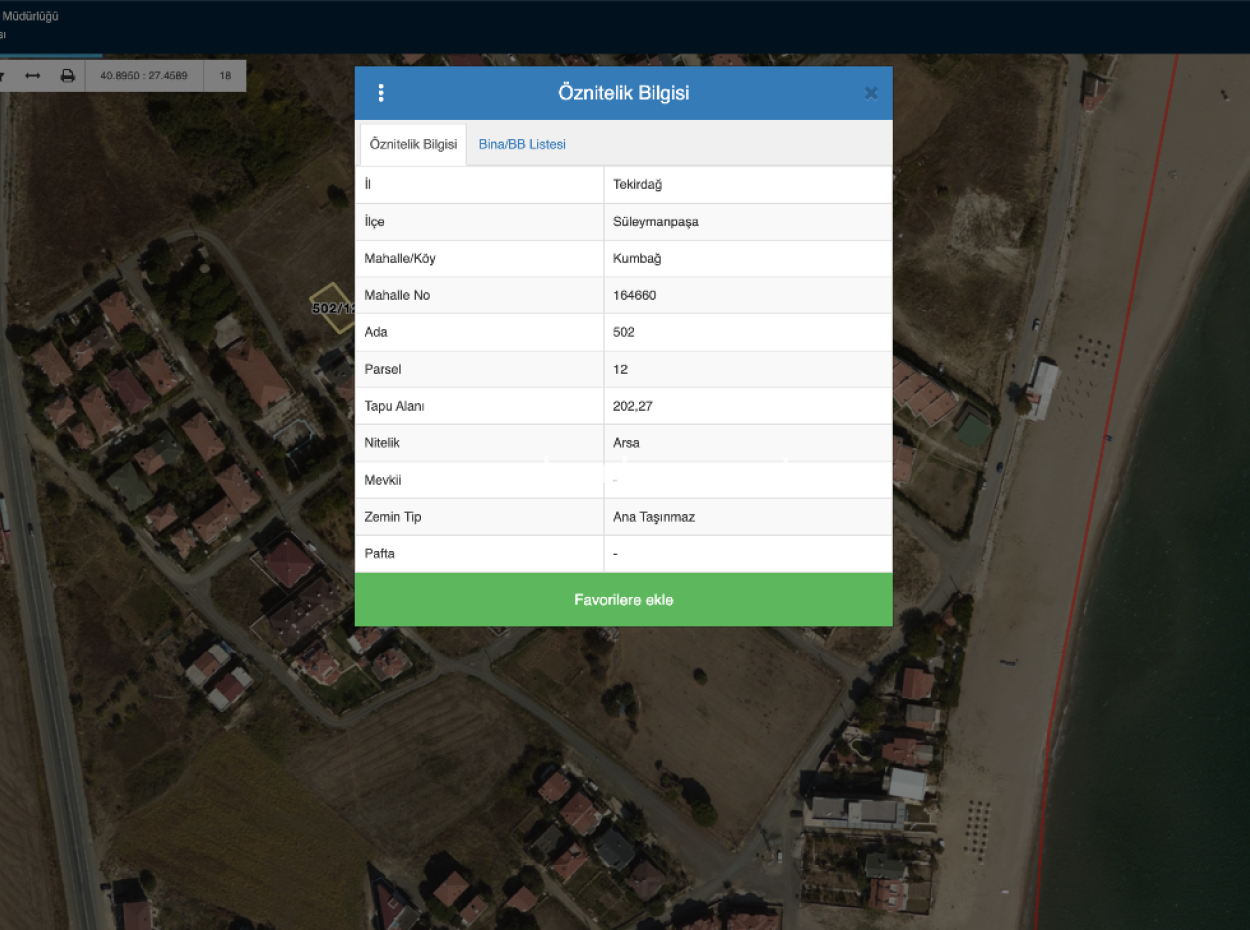Switch to the Bina/BB Listesi tab
The height and width of the screenshot is (930, 1250).
[x=521, y=144]
